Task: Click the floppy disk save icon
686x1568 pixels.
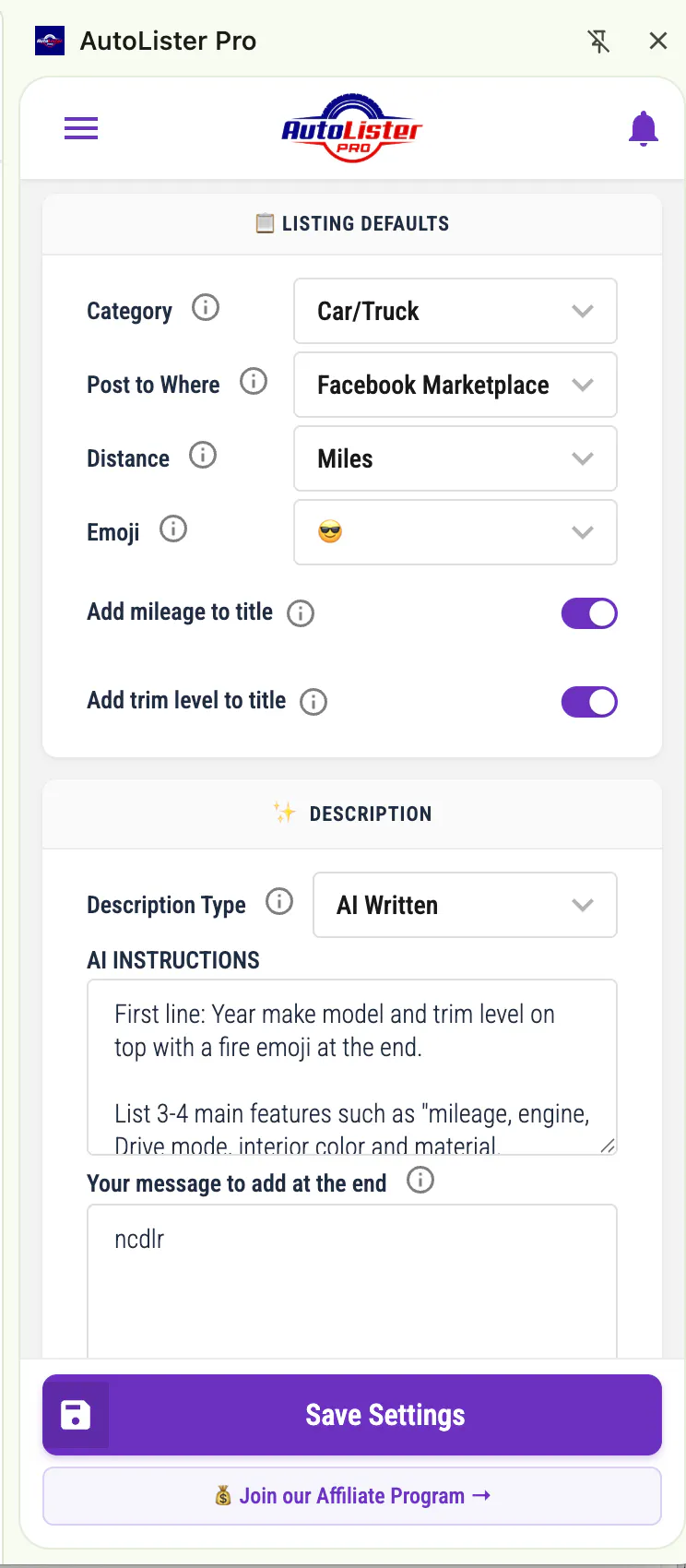Action: pyautogui.click(x=76, y=1415)
